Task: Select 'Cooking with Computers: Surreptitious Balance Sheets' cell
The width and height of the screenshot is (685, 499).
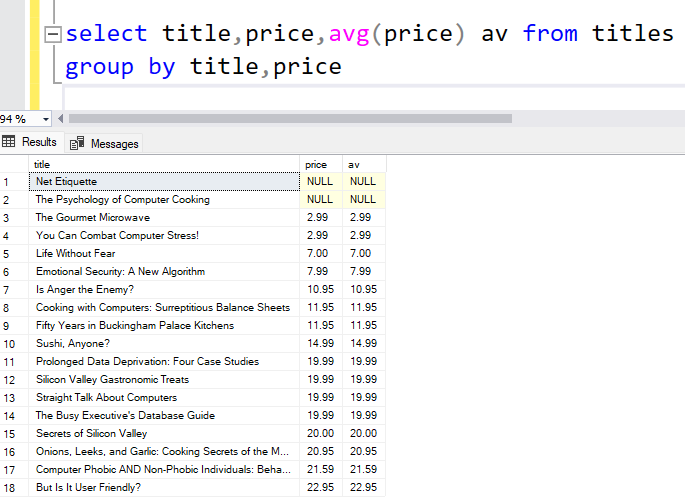Action: click(164, 308)
